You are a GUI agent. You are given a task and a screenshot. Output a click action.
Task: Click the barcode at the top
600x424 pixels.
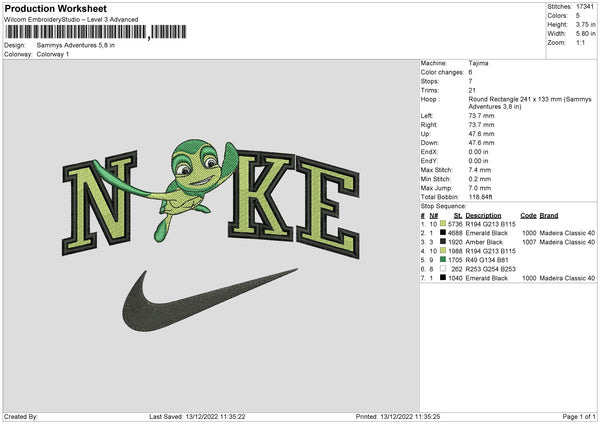click(x=96, y=32)
